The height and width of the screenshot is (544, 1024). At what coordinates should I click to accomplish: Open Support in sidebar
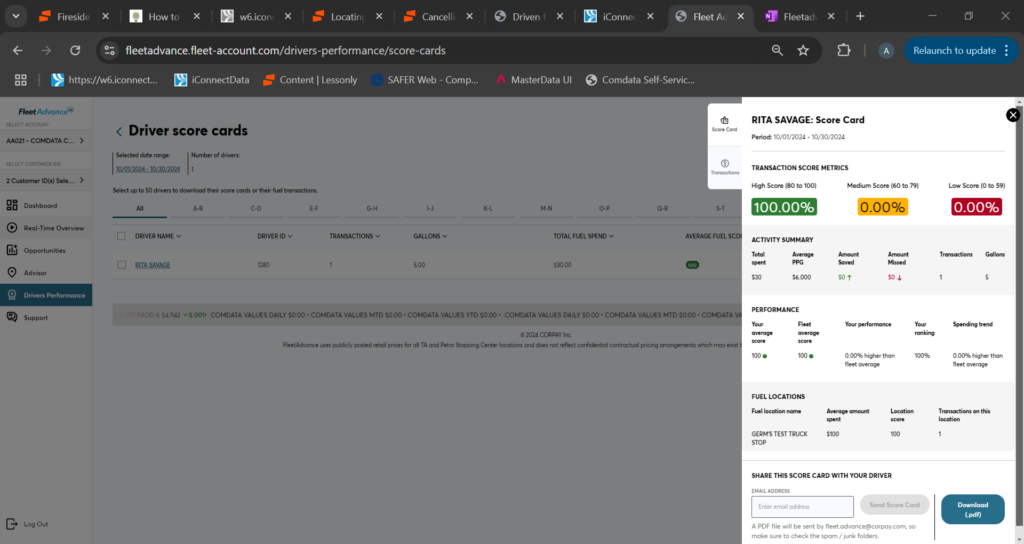pos(35,317)
